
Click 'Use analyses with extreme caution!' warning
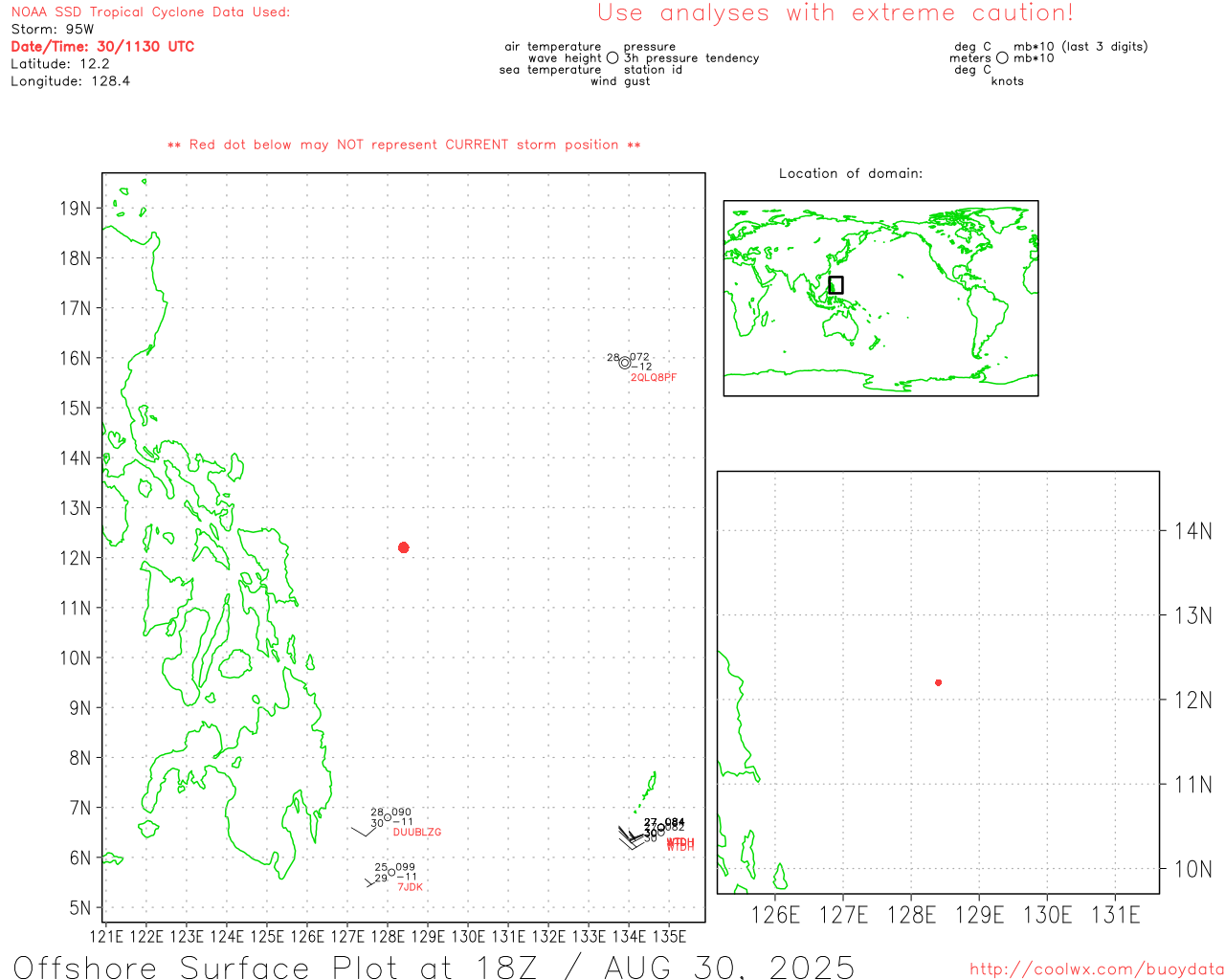tap(835, 12)
